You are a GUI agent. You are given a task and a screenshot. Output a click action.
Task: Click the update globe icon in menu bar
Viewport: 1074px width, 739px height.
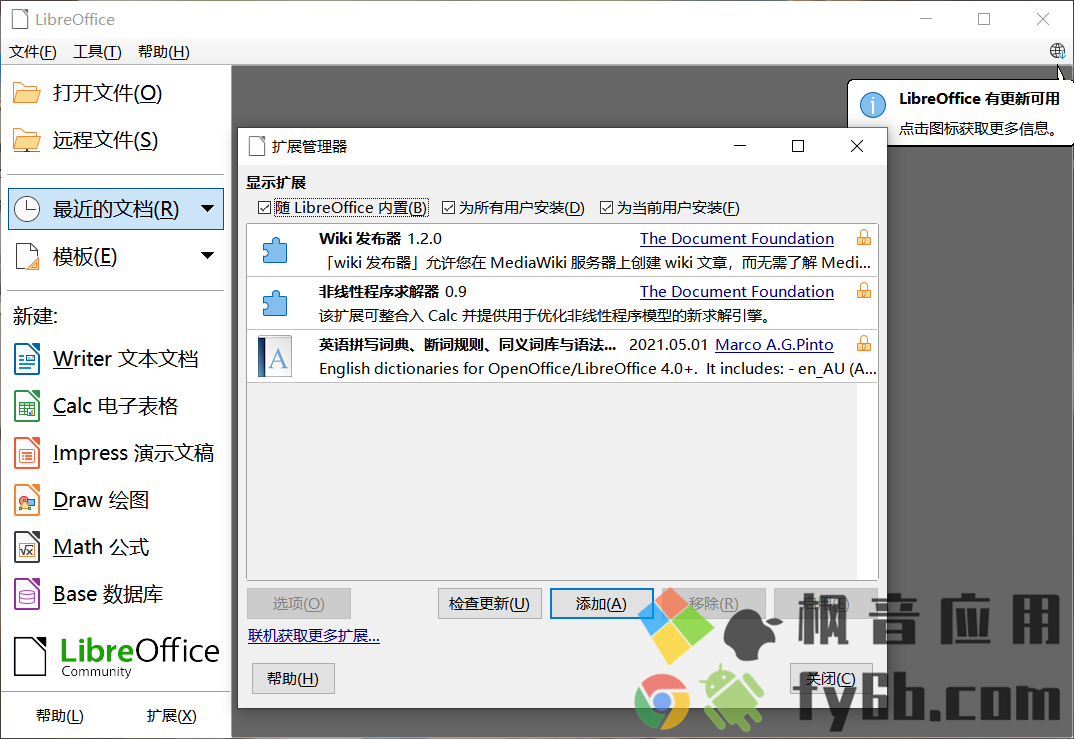(x=1058, y=51)
